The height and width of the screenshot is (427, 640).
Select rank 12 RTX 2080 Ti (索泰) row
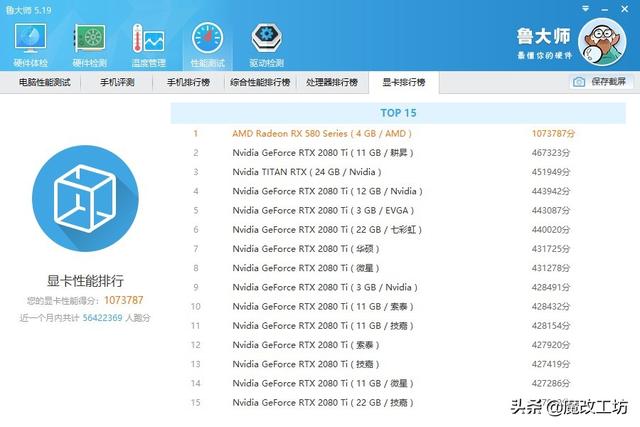pos(398,345)
